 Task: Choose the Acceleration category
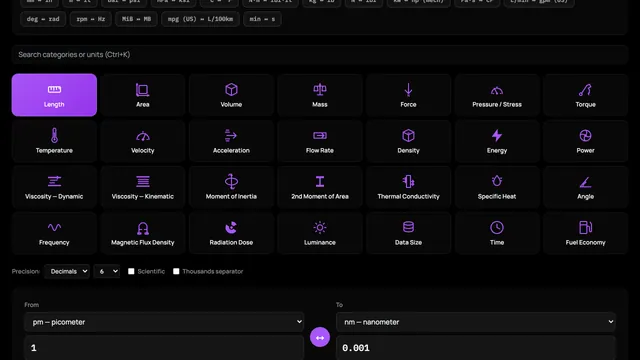231,141
